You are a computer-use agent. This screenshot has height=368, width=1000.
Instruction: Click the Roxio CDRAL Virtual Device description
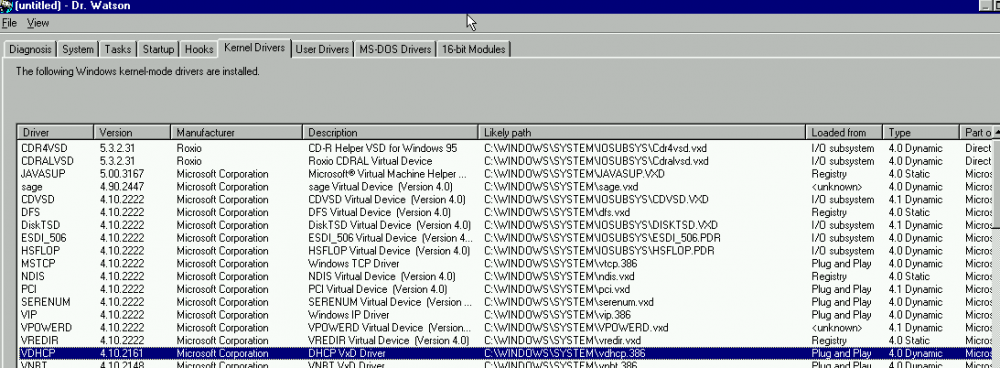point(370,161)
